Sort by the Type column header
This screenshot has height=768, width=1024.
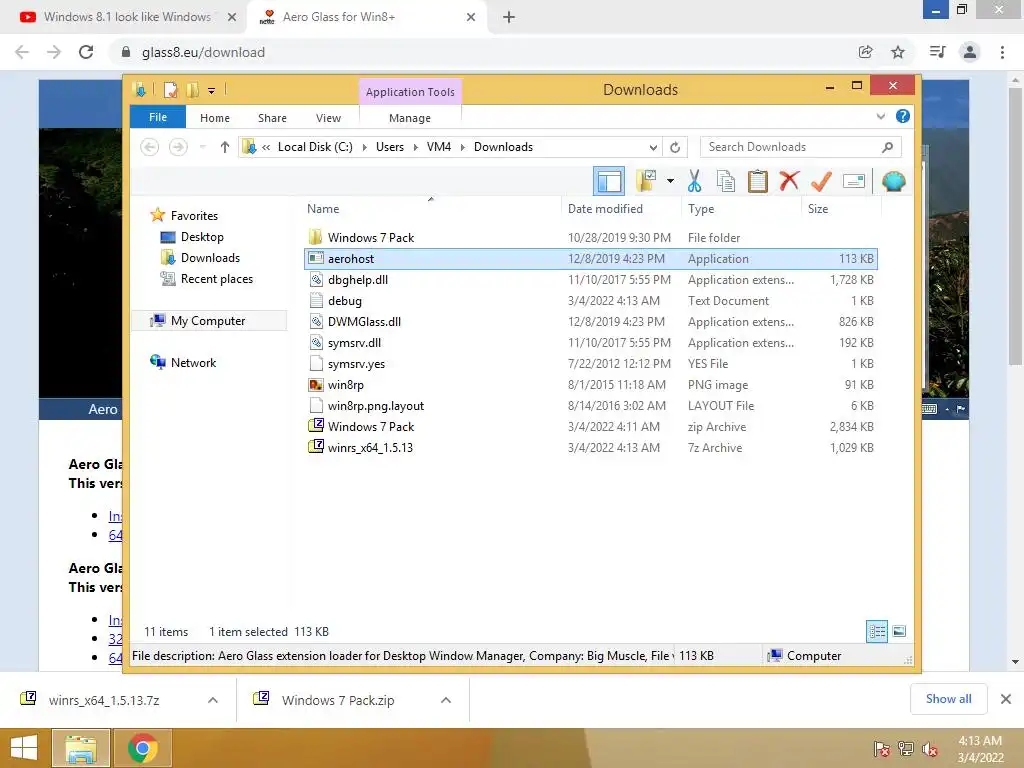point(741,209)
